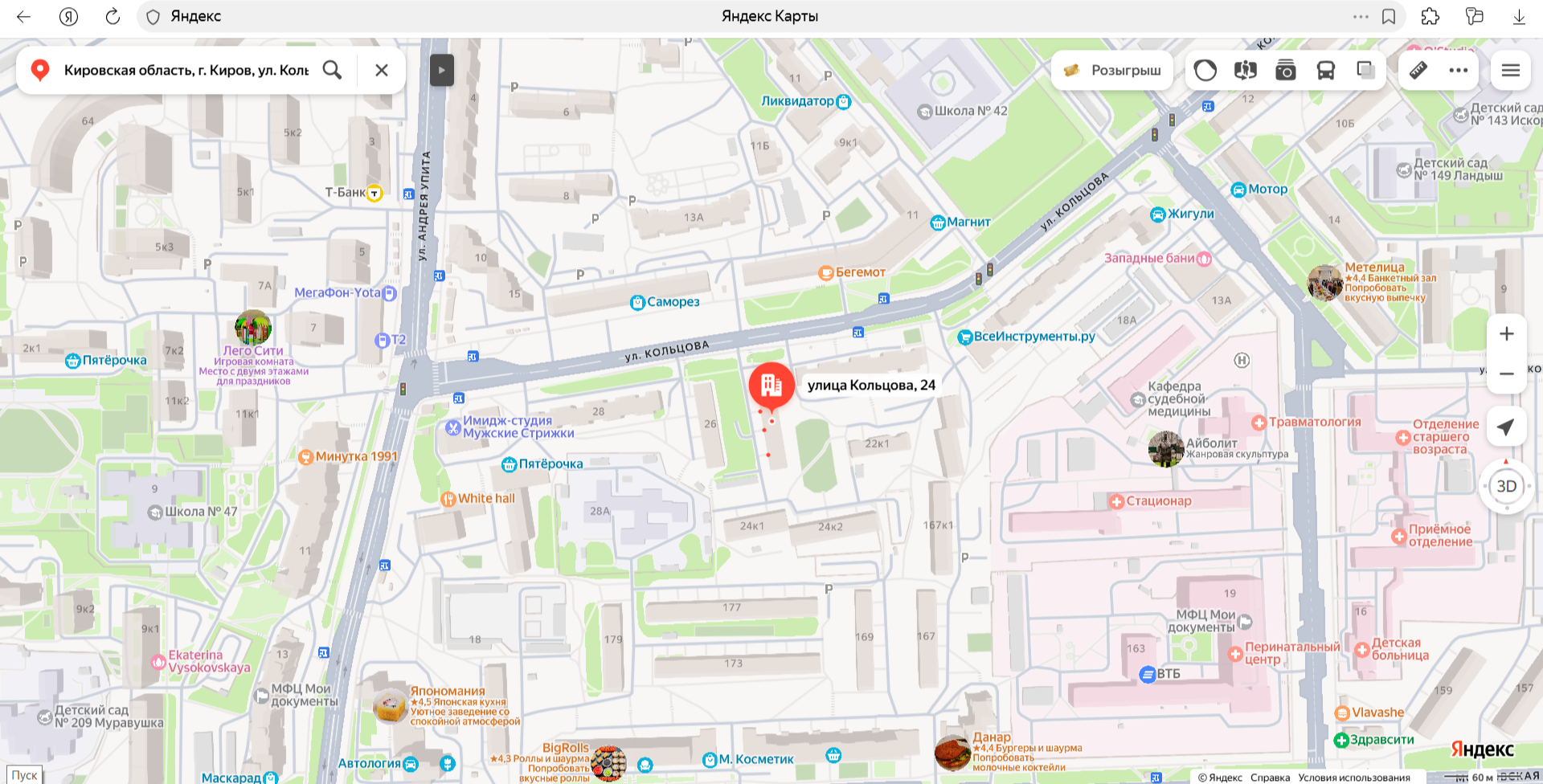Viewport: 1543px width, 784px height.
Task: Open the Справка help link
Action: click(1270, 778)
